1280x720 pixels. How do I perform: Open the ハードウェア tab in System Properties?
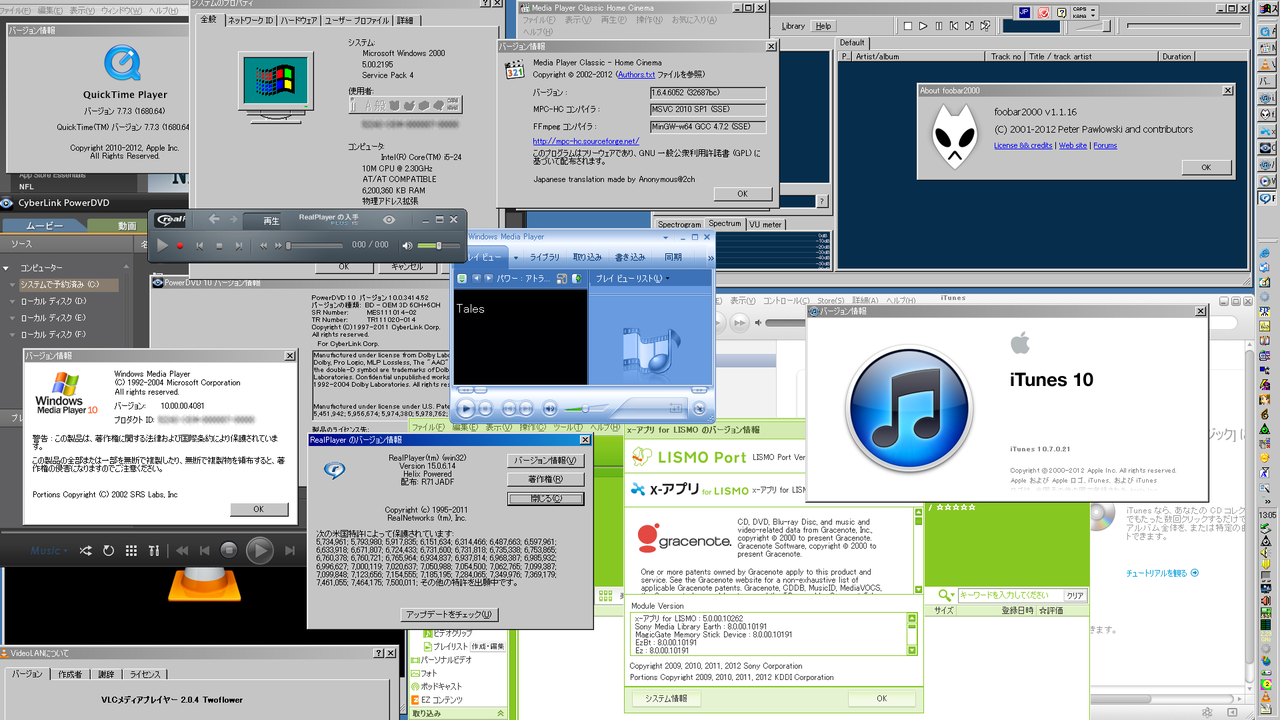298,20
